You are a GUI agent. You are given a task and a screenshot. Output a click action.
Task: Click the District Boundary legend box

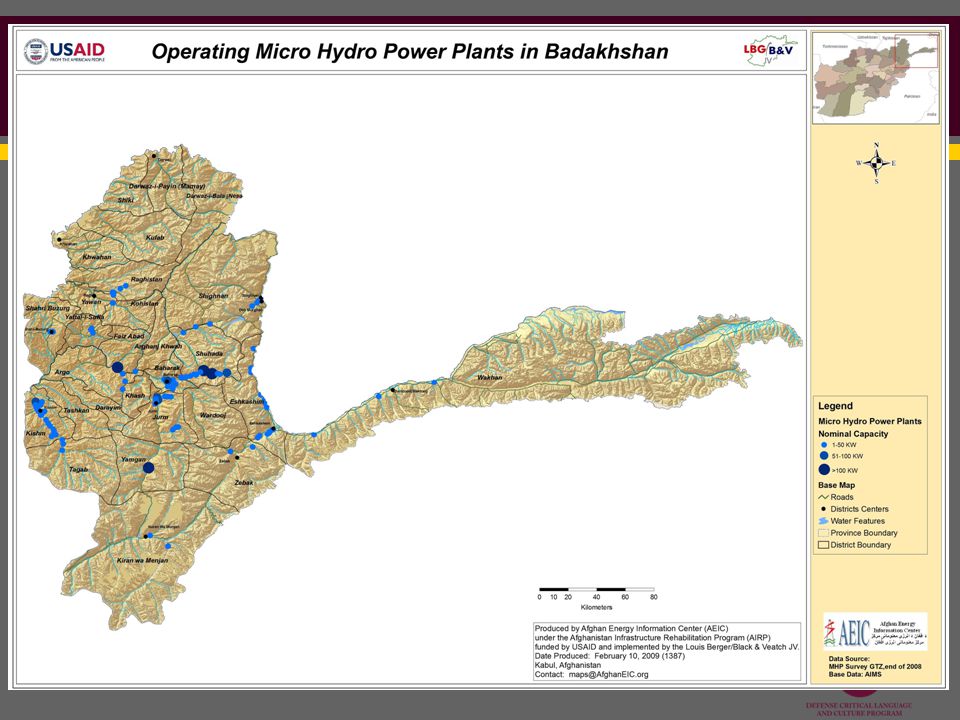tap(823, 545)
